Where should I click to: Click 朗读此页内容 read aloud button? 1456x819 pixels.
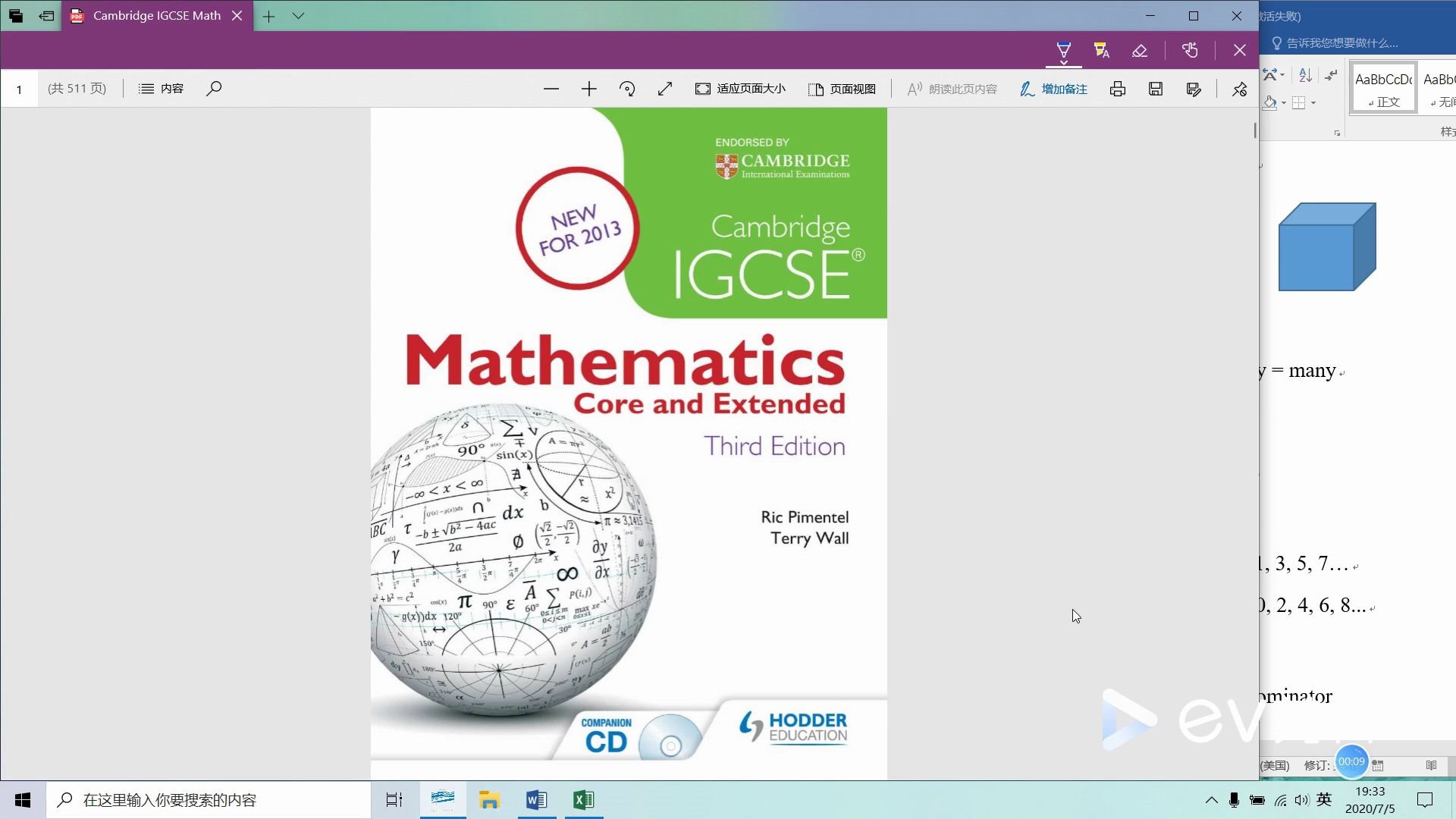pyautogui.click(x=952, y=89)
